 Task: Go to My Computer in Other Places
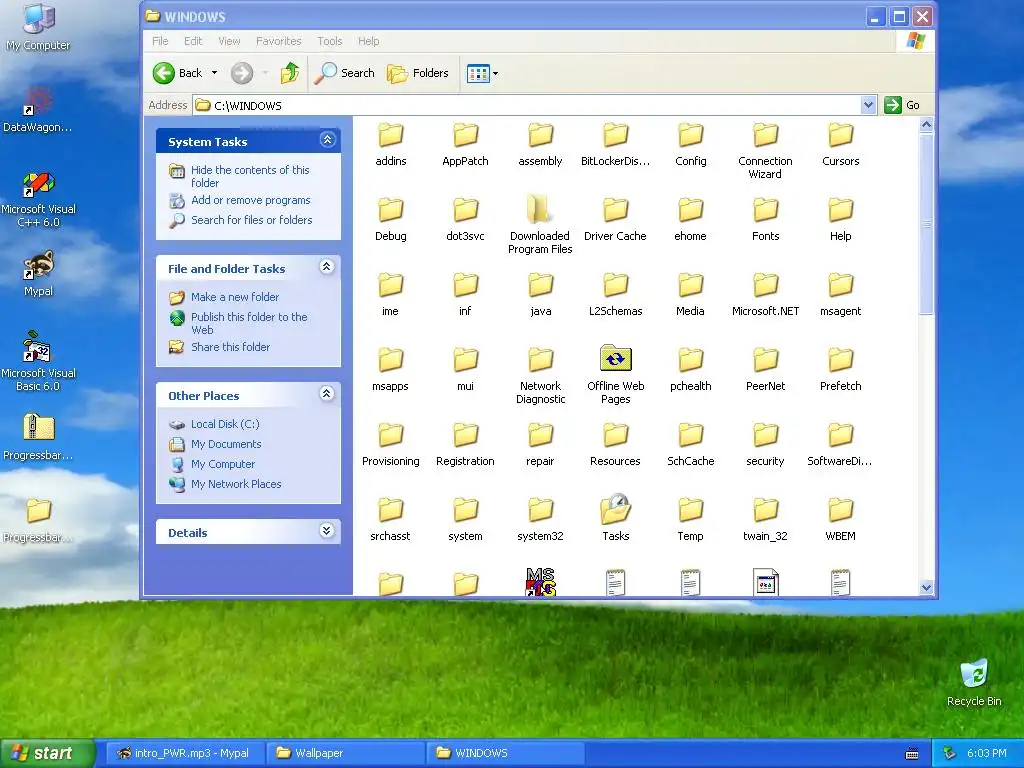(223, 464)
